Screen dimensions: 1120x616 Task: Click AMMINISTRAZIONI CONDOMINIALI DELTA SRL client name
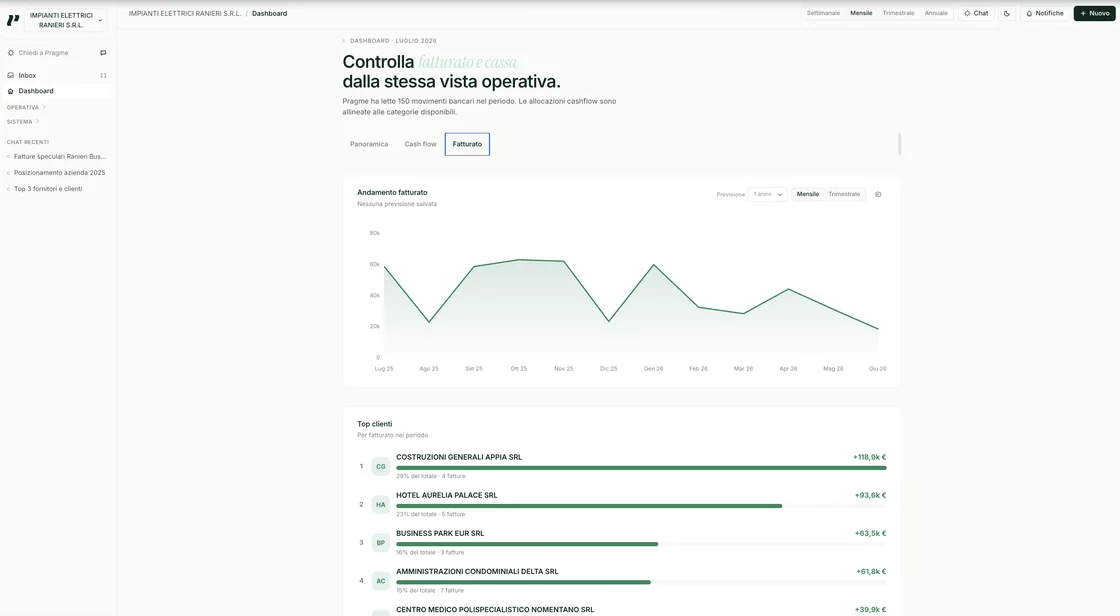(477, 572)
